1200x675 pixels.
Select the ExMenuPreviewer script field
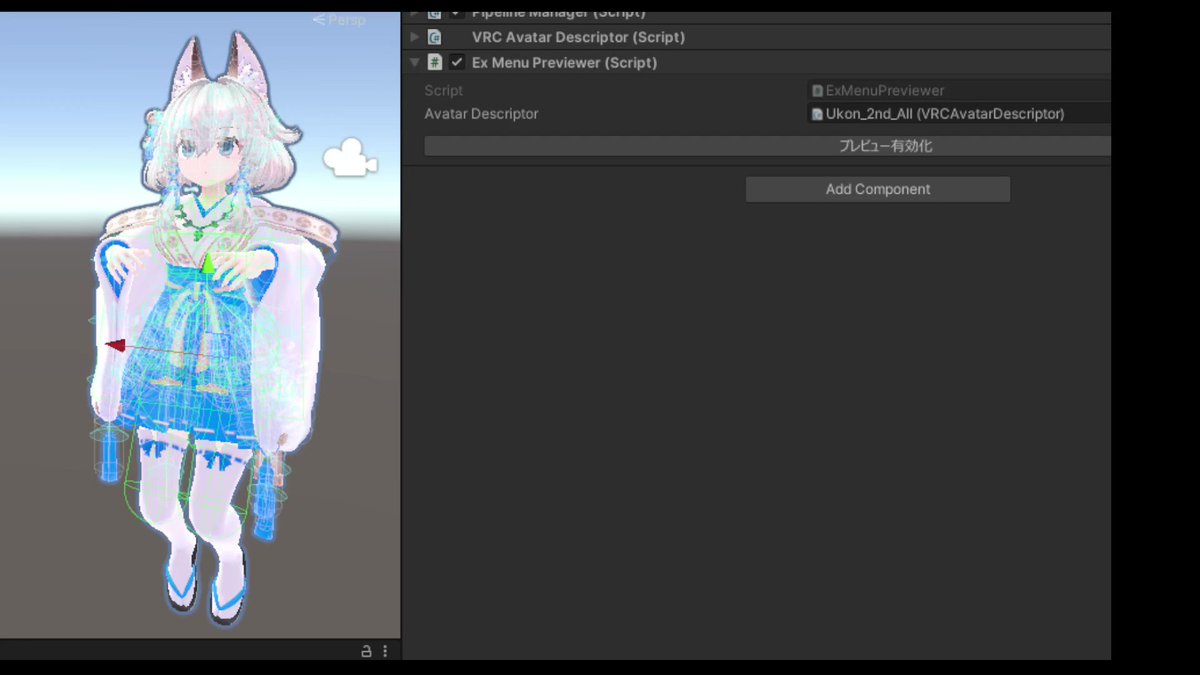[959, 90]
